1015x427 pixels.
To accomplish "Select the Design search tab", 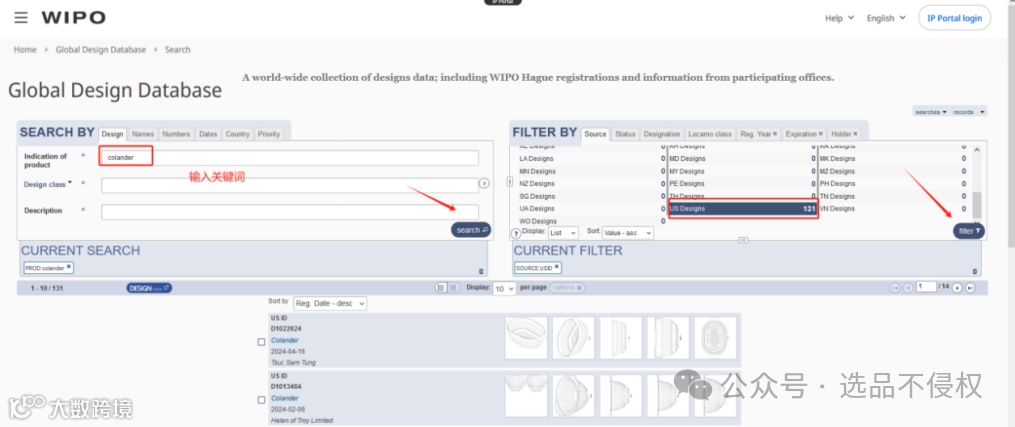I will tap(112, 134).
